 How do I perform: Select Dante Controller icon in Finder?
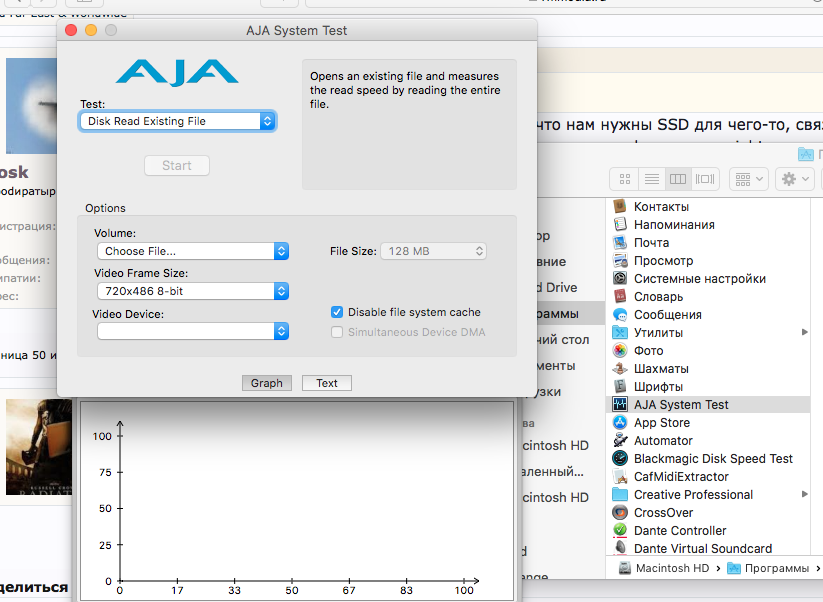coord(620,530)
